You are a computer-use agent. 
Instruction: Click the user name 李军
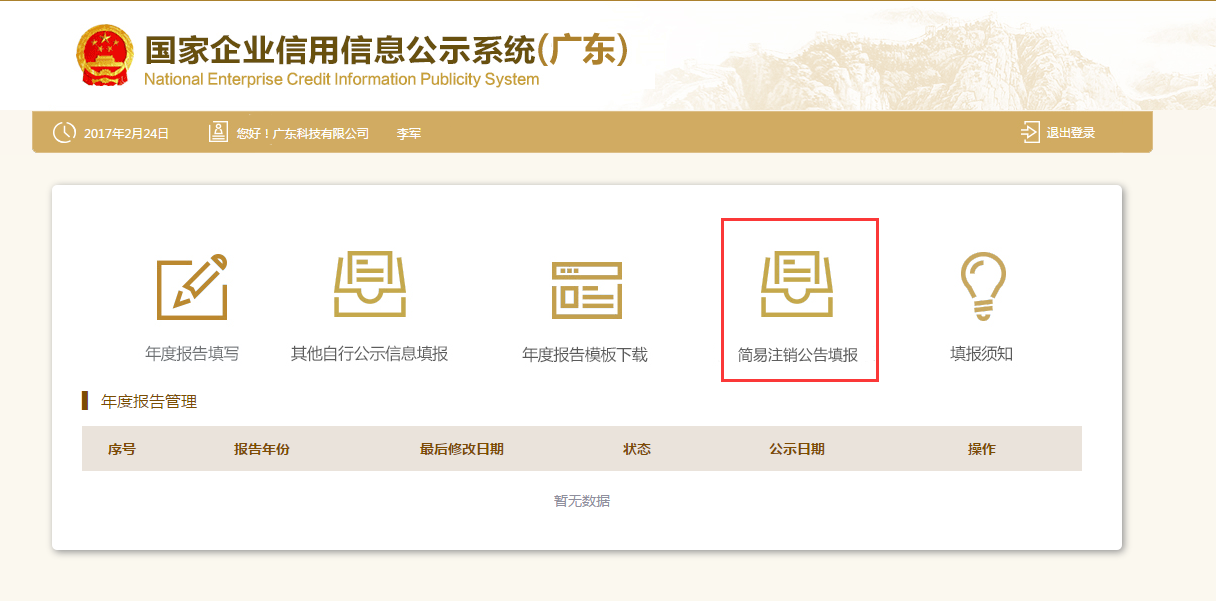(x=408, y=133)
